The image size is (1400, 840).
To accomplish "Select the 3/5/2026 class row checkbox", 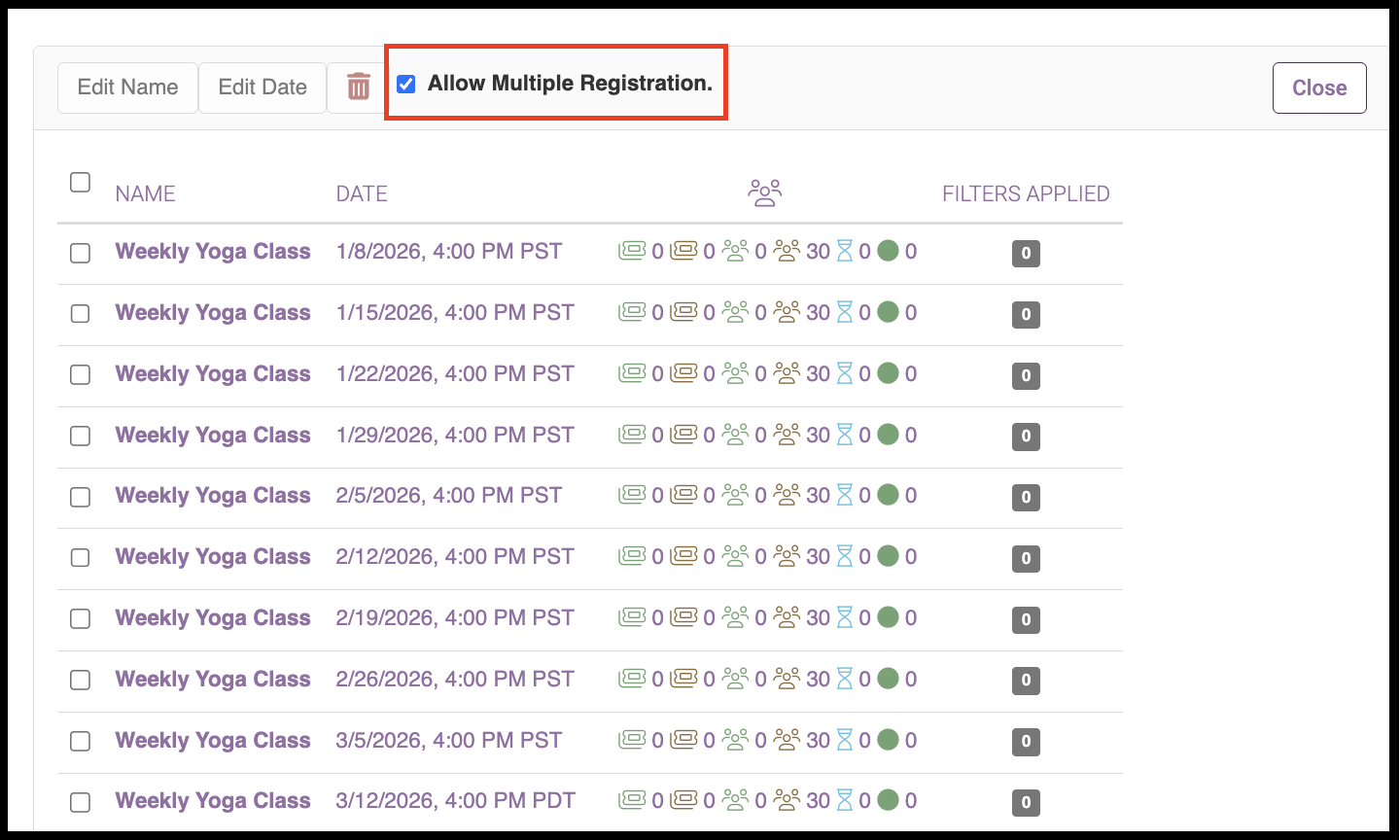I will pos(81,741).
